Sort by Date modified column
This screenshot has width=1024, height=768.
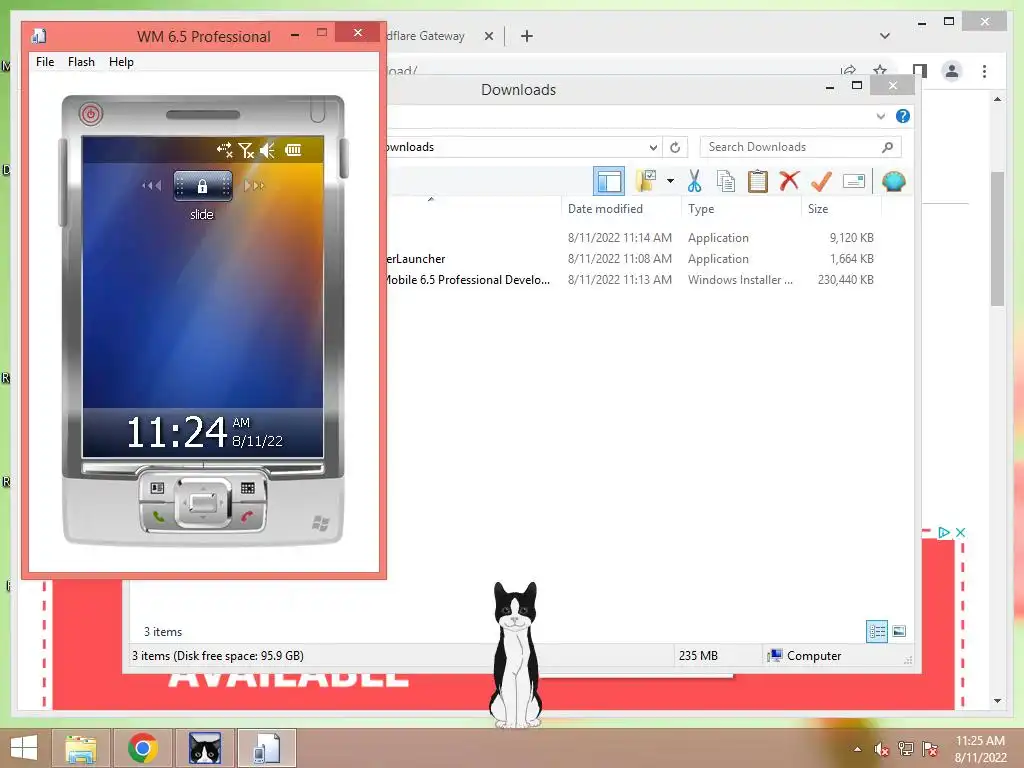point(605,209)
